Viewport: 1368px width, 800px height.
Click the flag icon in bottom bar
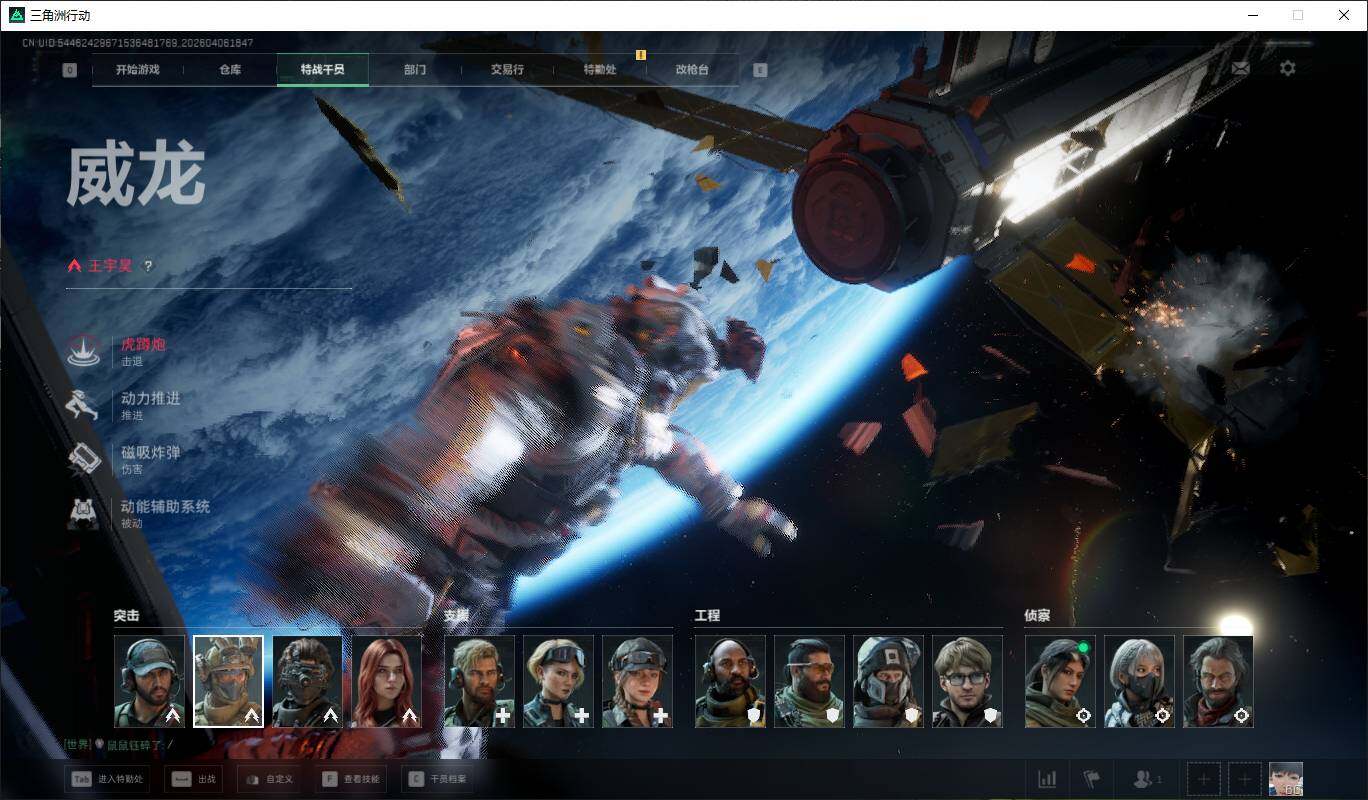coord(1091,779)
